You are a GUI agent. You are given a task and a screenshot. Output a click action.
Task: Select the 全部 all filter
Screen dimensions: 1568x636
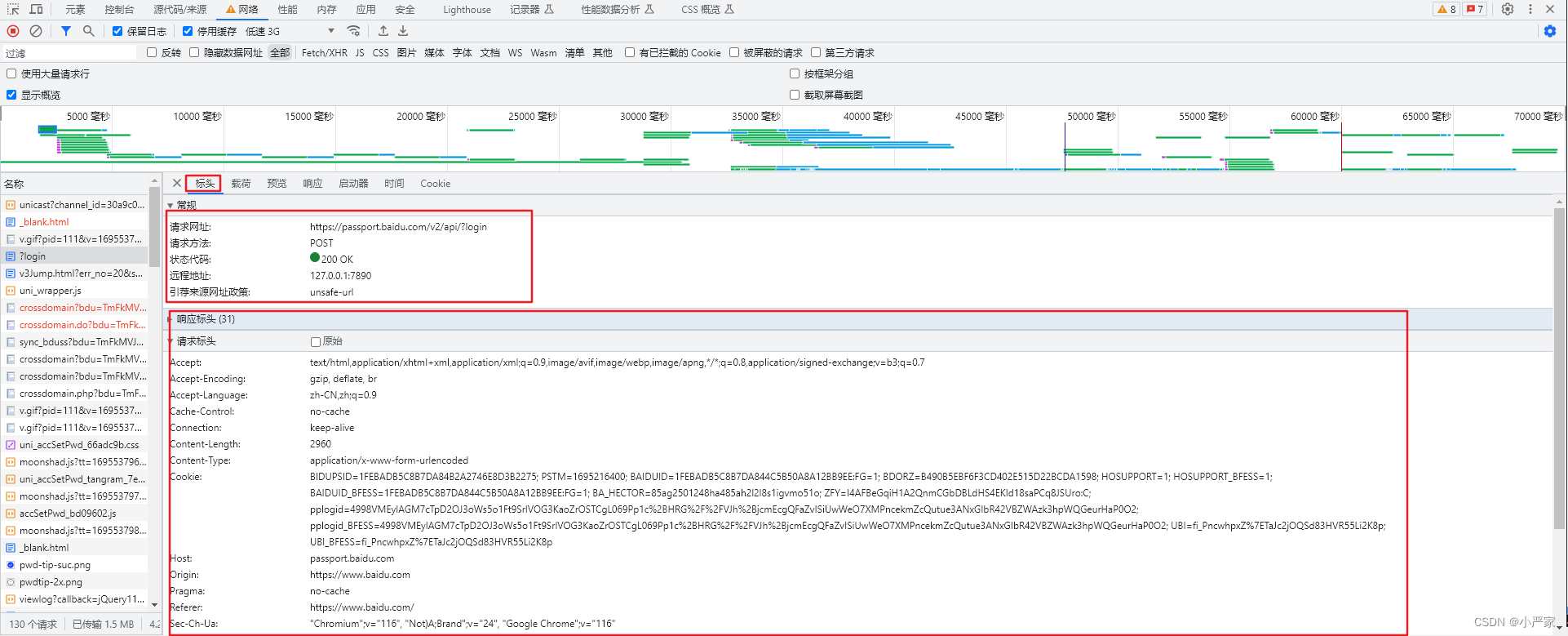(280, 52)
